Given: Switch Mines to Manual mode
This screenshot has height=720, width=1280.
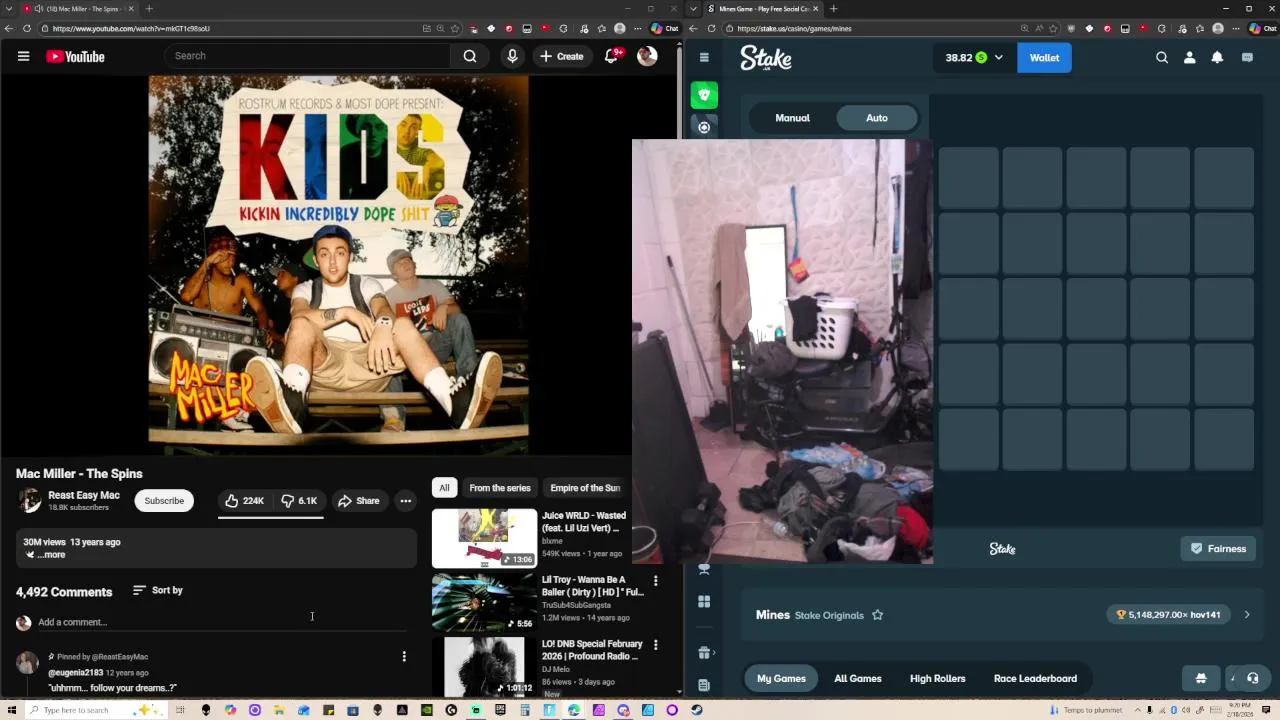Looking at the screenshot, I should tap(792, 118).
